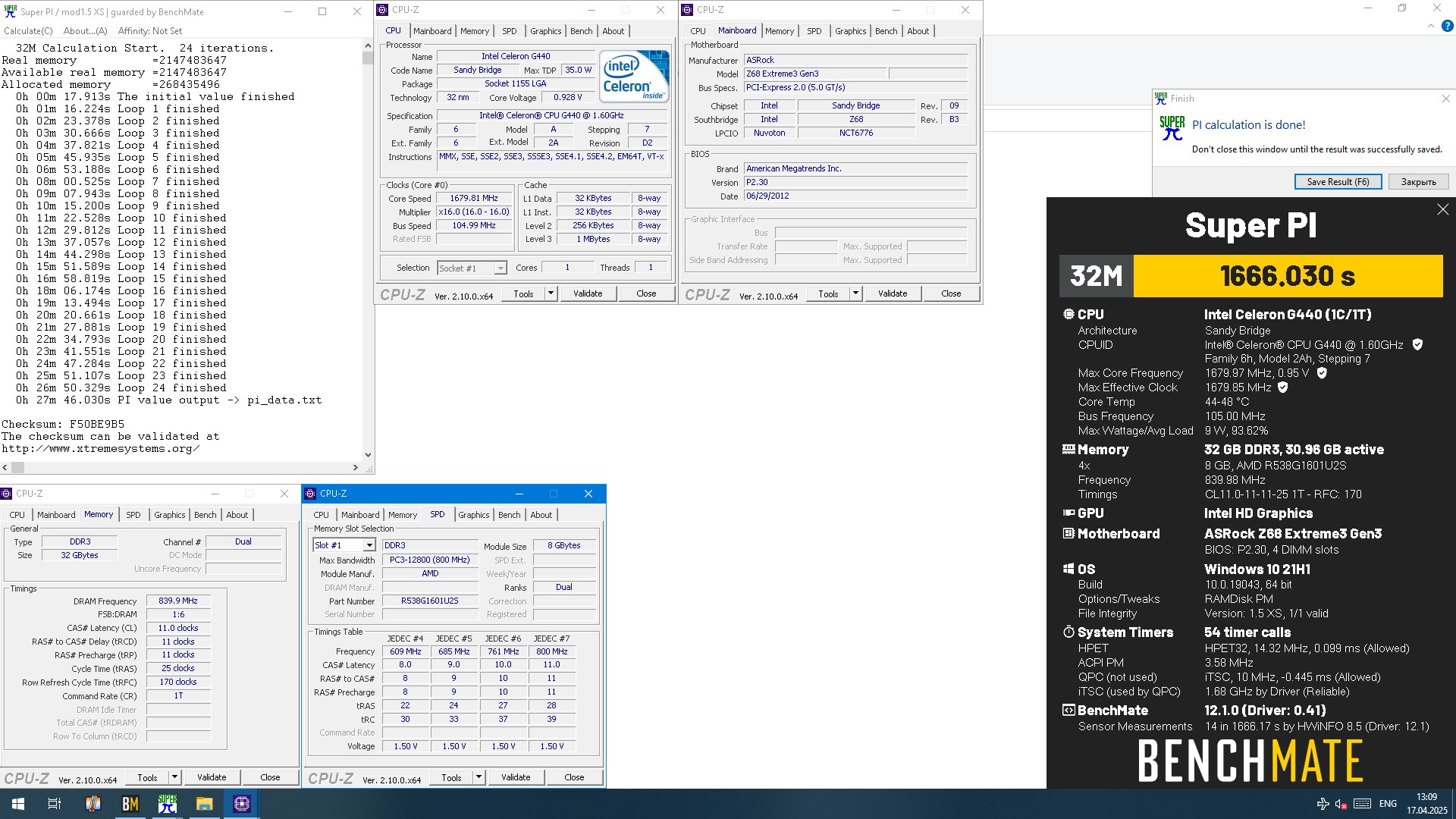Click the blue help question mark icon

coord(1447,26)
